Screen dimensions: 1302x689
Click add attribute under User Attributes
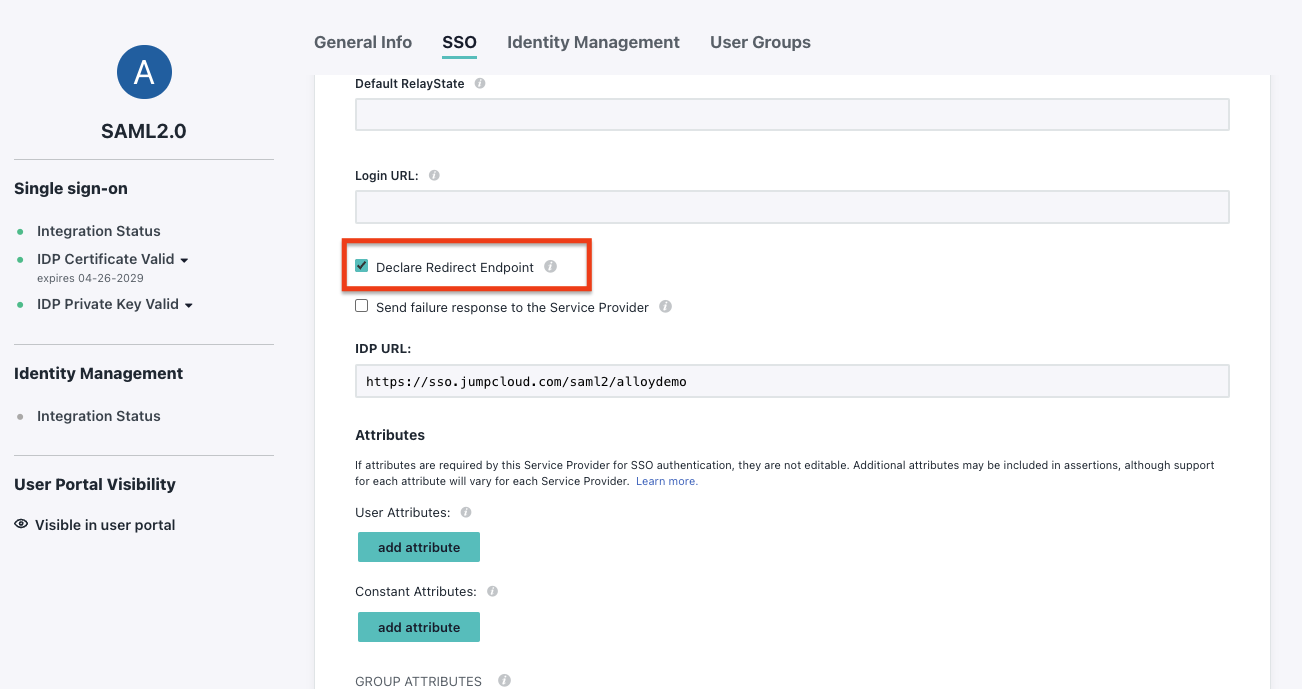click(419, 547)
